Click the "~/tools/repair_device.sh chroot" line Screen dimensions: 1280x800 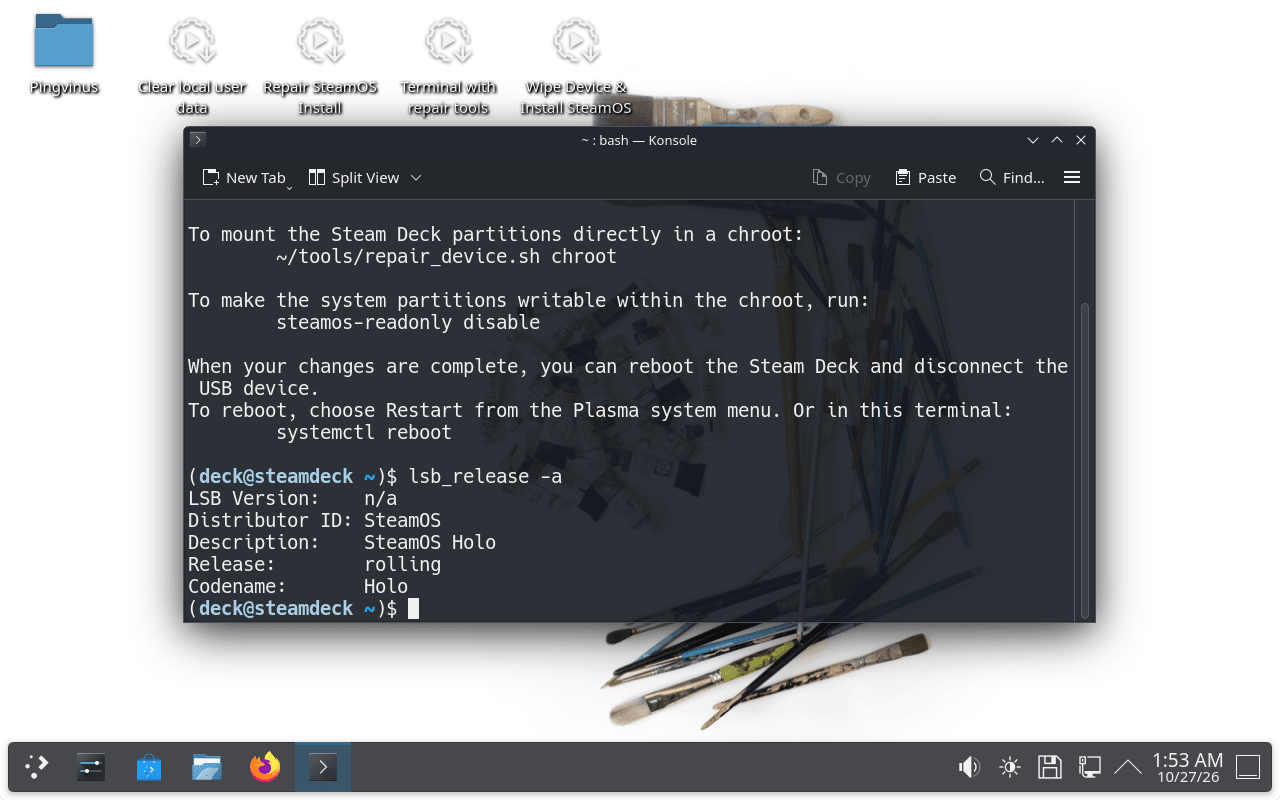446,256
